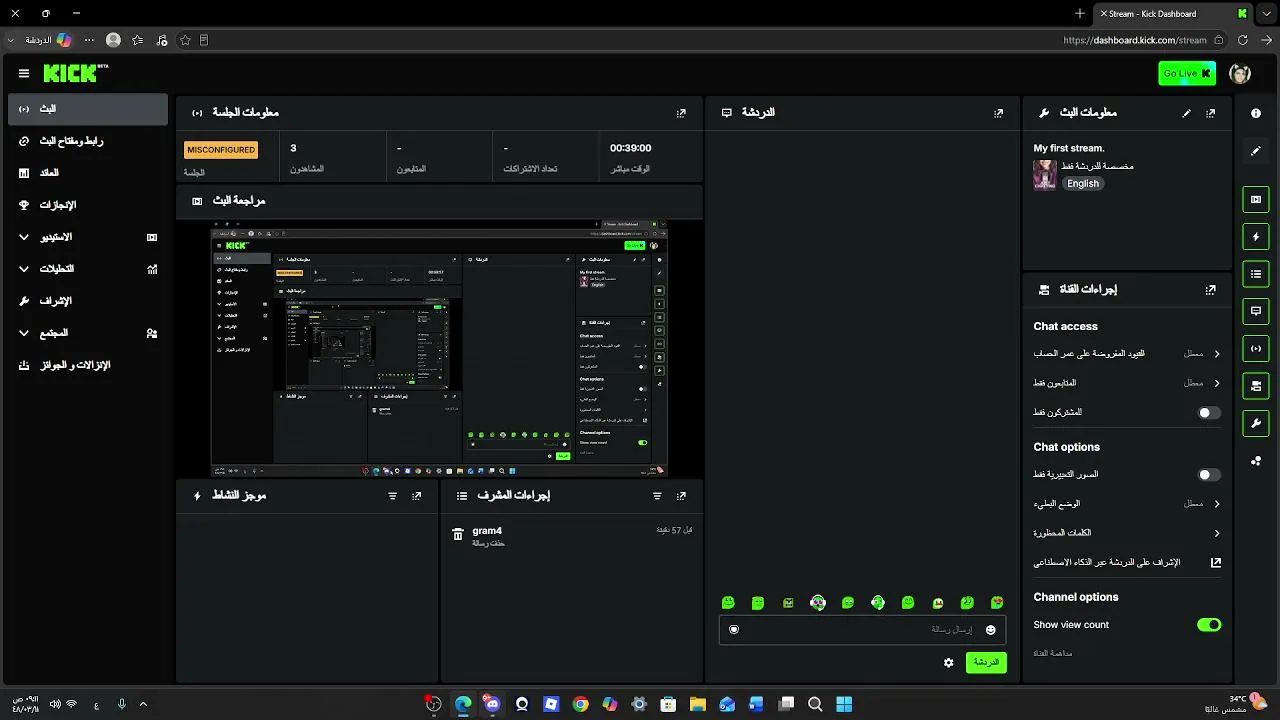Pop out the إجراءات المشرف moderator actions panel
Image resolution: width=1280 pixels, height=720 pixels.
(x=681, y=496)
